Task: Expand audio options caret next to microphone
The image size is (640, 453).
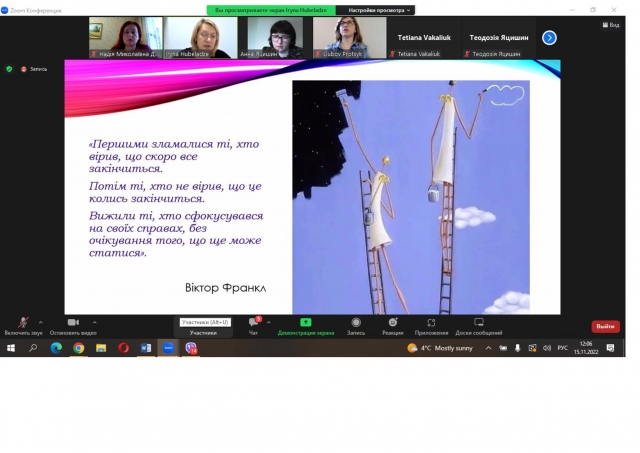Action: 40,322
